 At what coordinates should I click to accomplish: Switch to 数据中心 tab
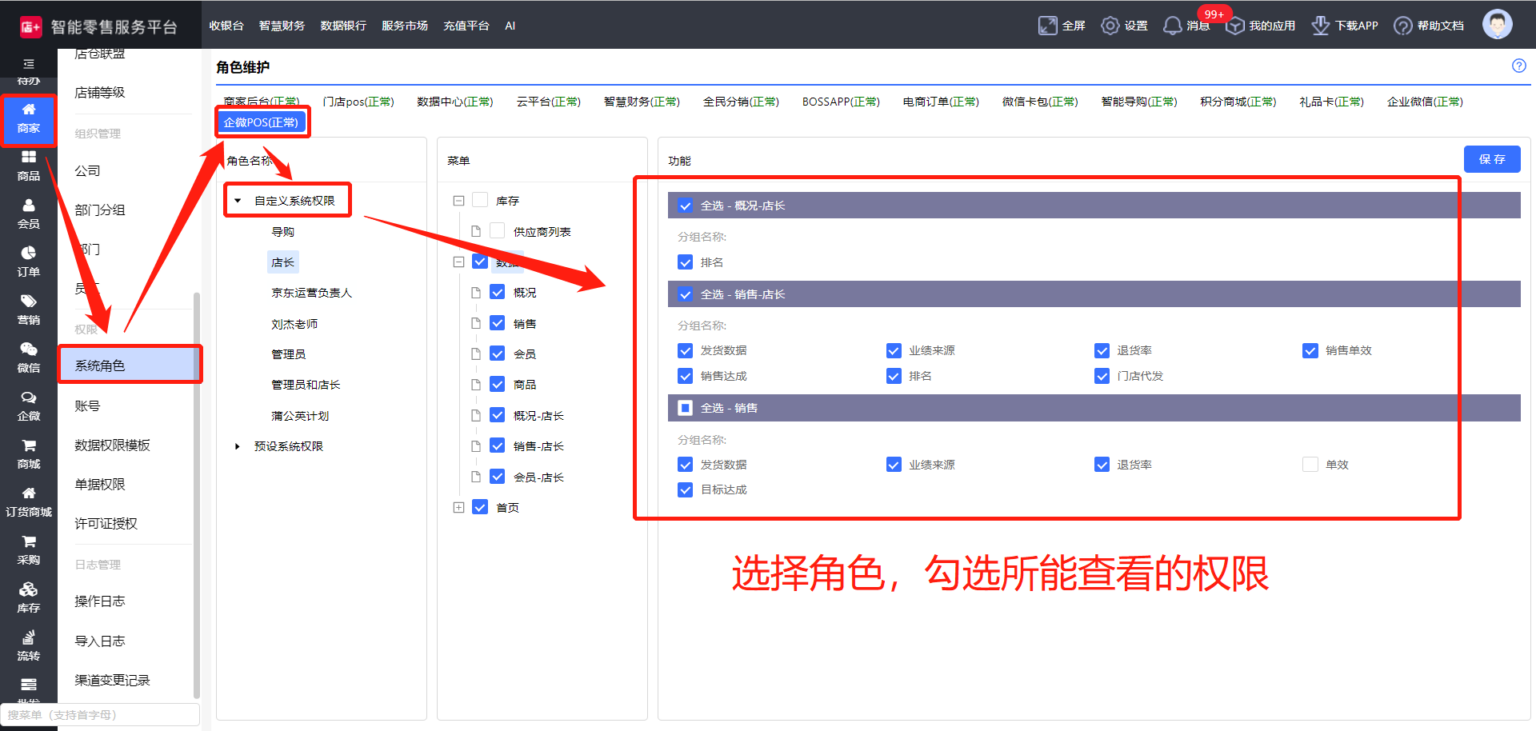click(x=455, y=102)
